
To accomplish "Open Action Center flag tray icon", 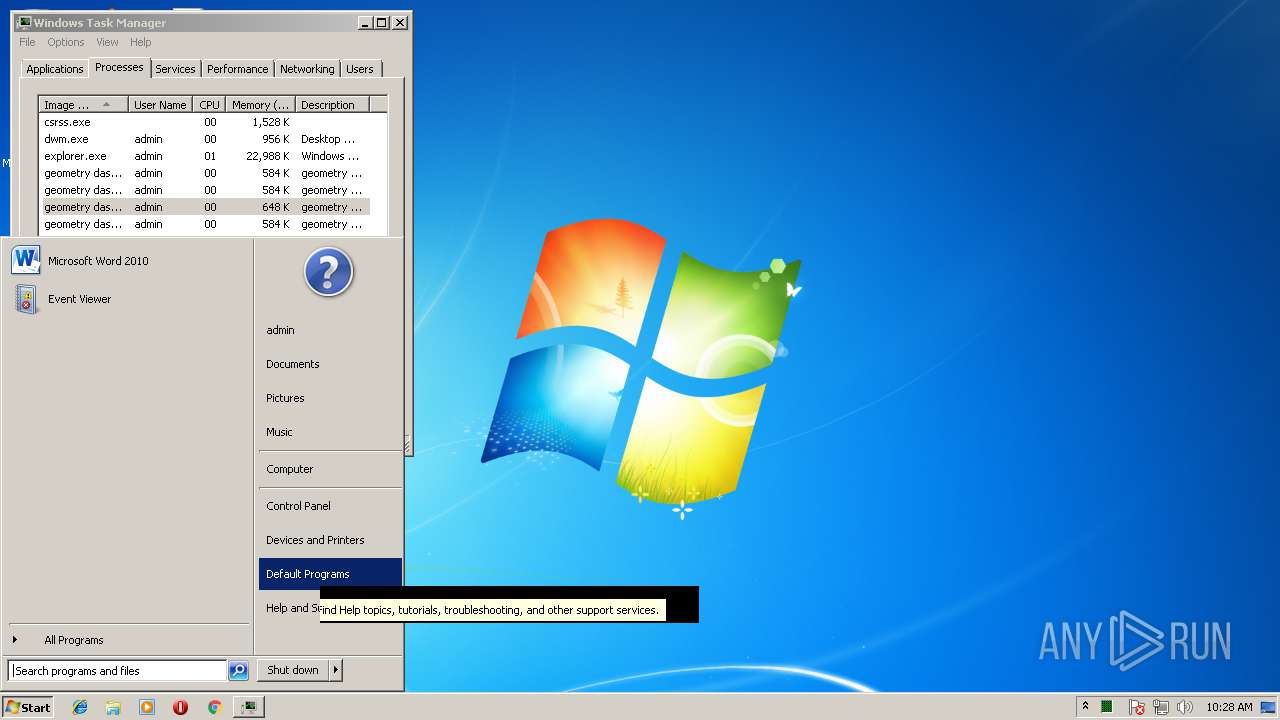I will click(1137, 707).
